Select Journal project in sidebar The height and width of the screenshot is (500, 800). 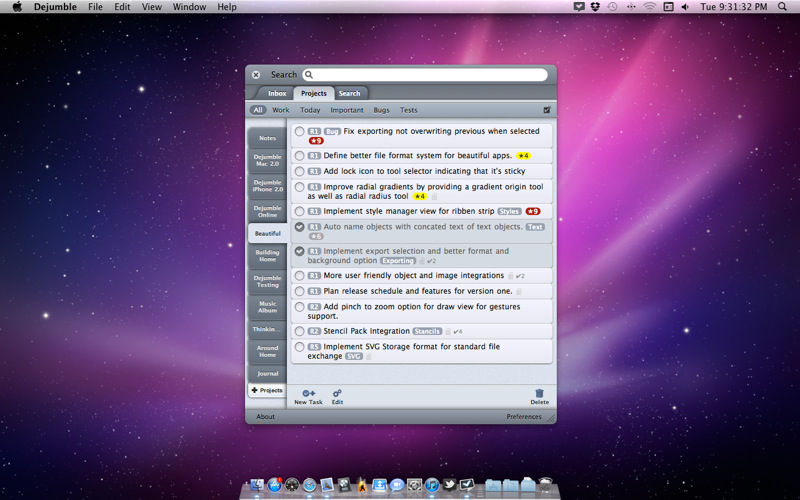(x=267, y=373)
